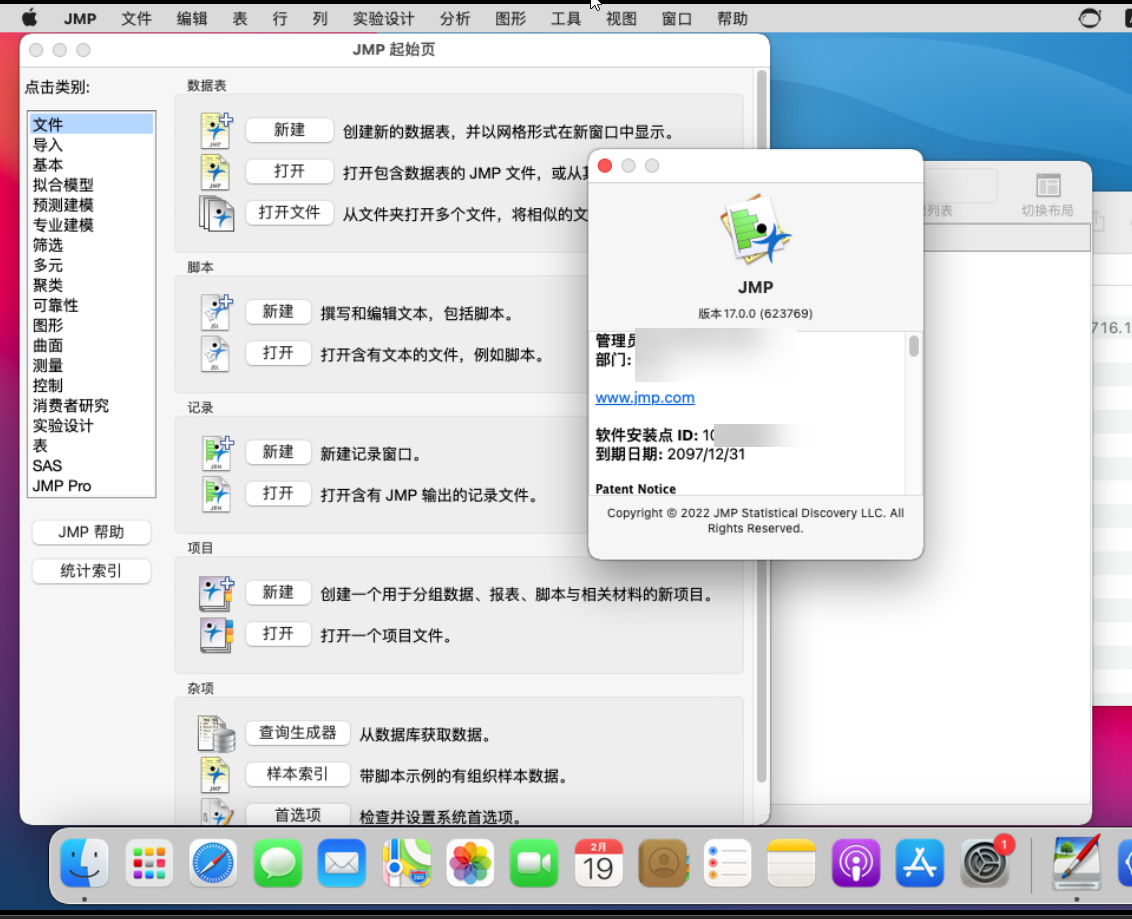
Task: Select 导入 in category list
Action: point(91,144)
